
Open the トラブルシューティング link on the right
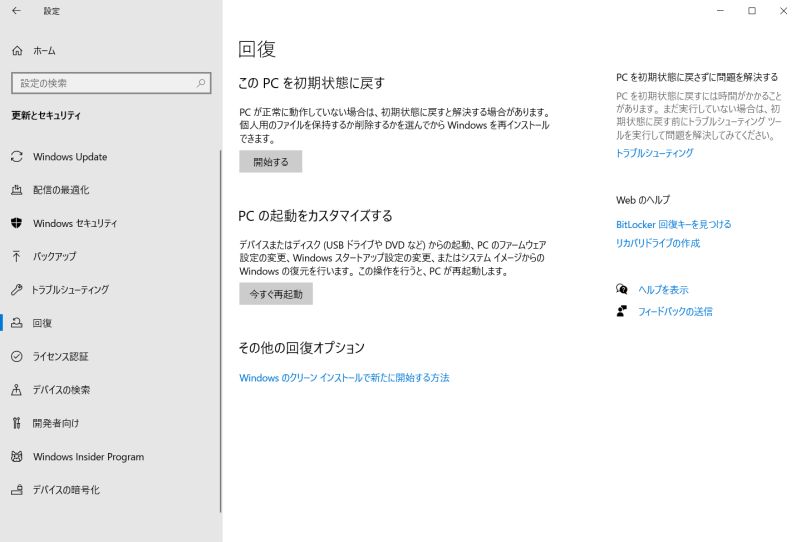(x=655, y=153)
